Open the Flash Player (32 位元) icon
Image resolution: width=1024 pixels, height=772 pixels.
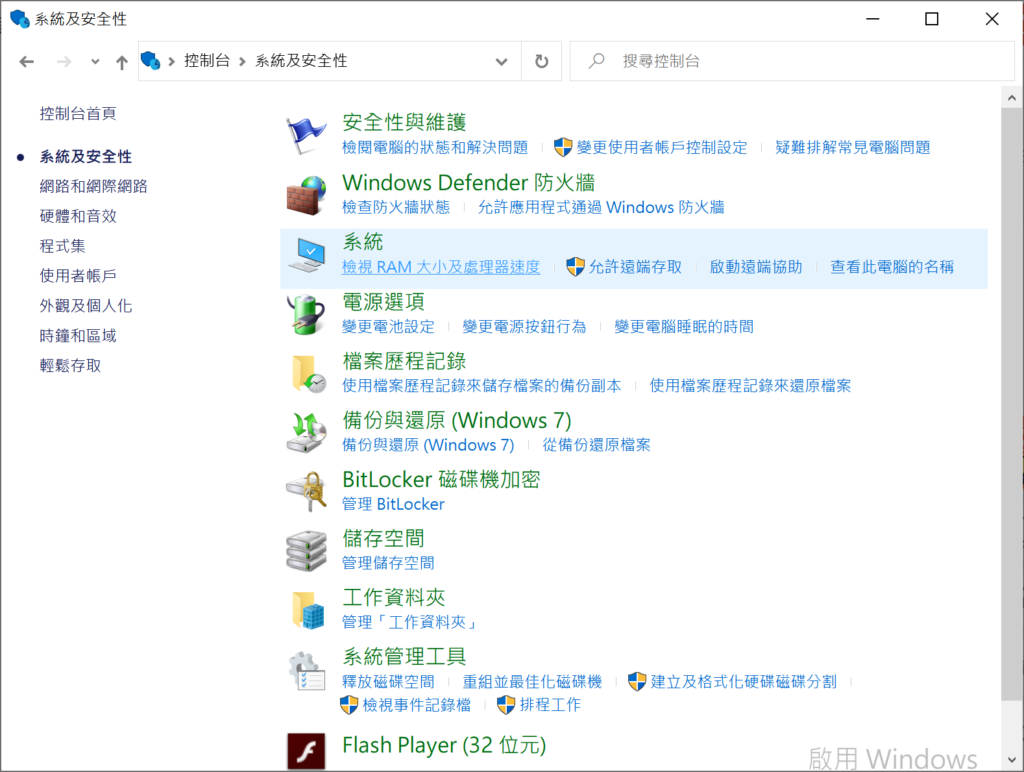click(x=306, y=751)
